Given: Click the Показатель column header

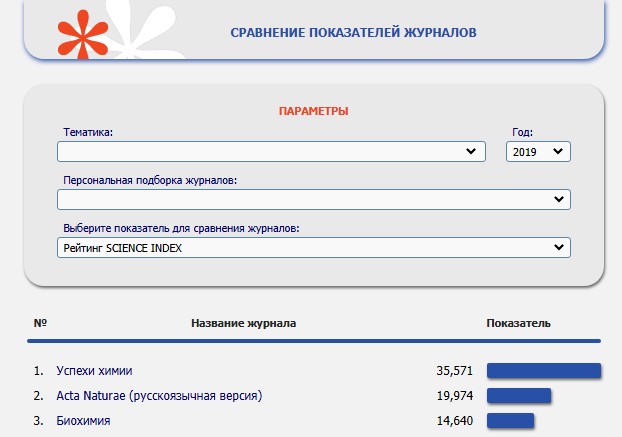Looking at the screenshot, I should (x=518, y=323).
